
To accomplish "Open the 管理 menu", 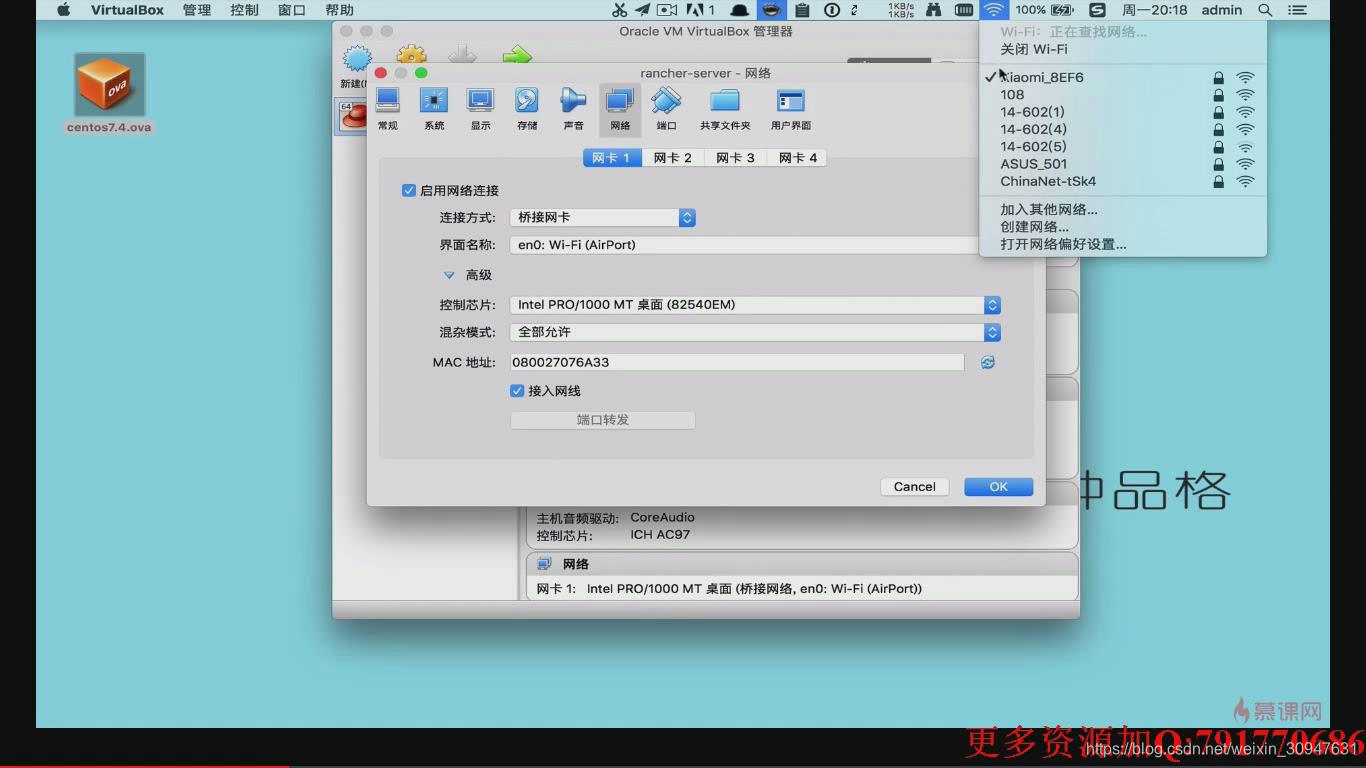I will point(197,10).
